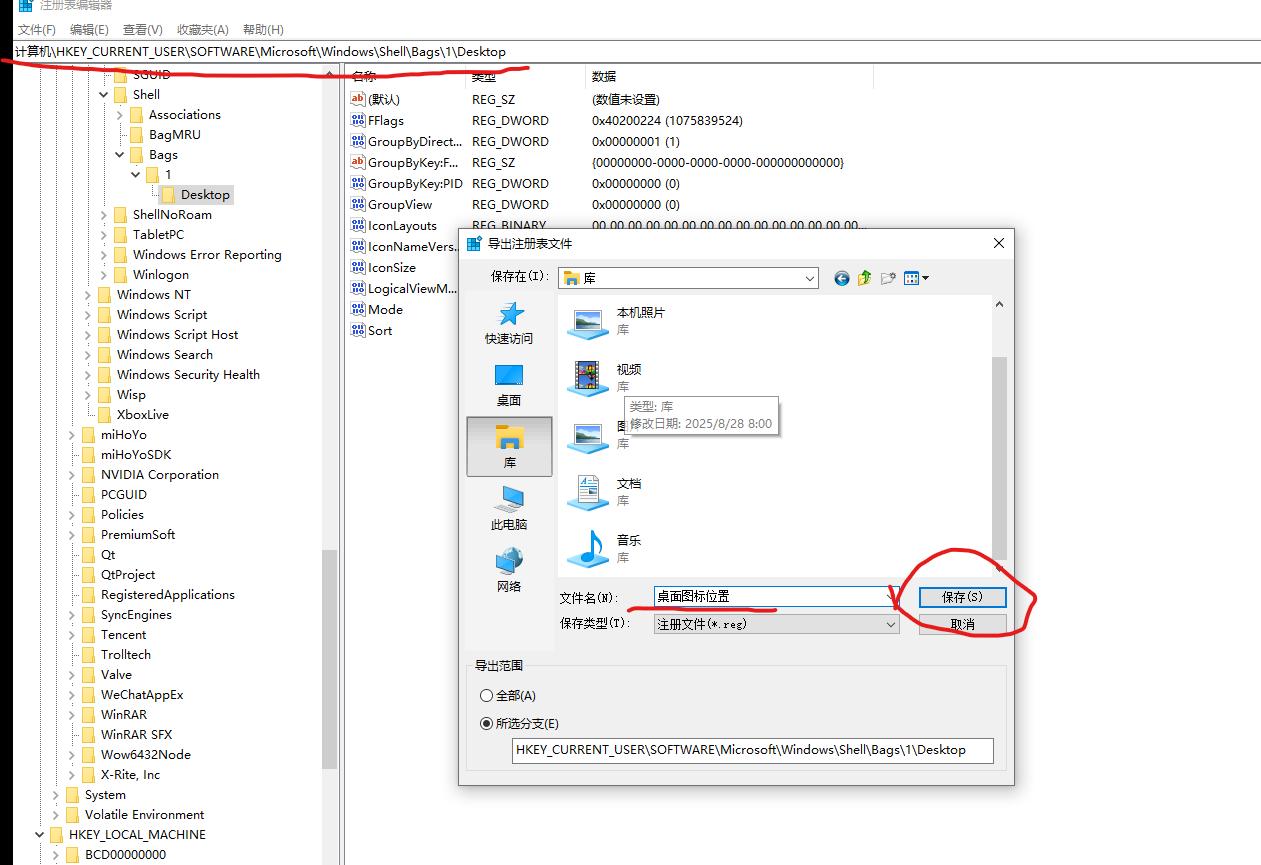Viewport: 1261px width, 865px height.
Task: Open the view menu icon in dialog
Action: [916, 278]
